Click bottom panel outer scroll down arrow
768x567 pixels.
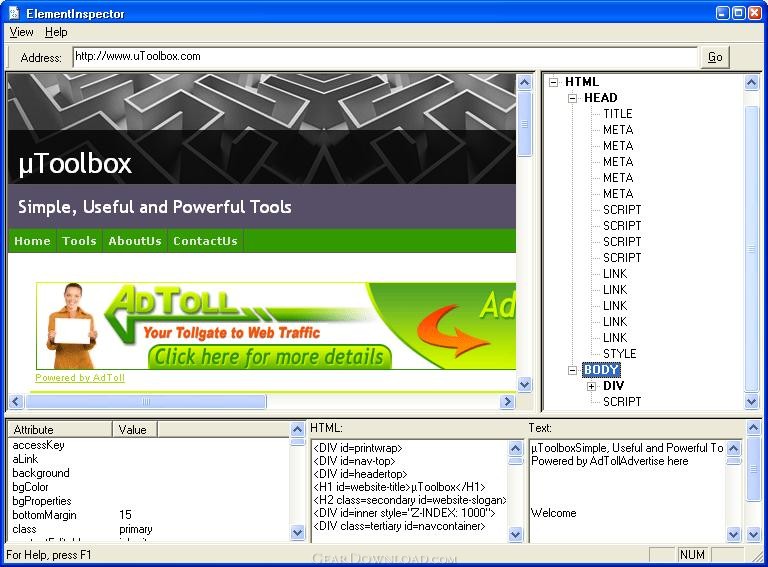tap(754, 534)
